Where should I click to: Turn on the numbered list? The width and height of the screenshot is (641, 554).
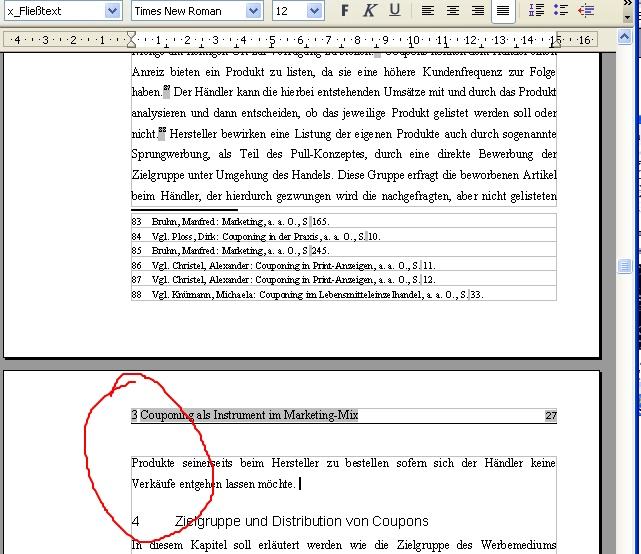point(537,11)
